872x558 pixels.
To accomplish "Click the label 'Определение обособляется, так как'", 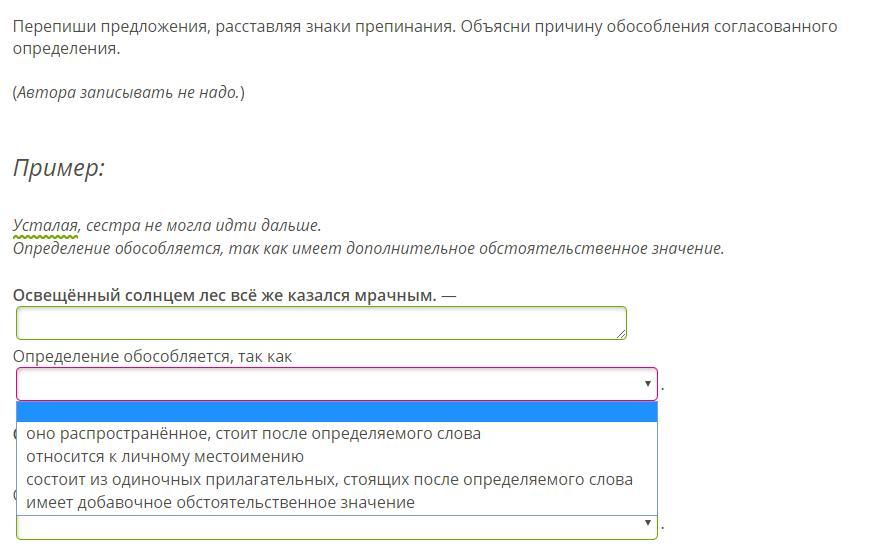I will click(152, 356).
